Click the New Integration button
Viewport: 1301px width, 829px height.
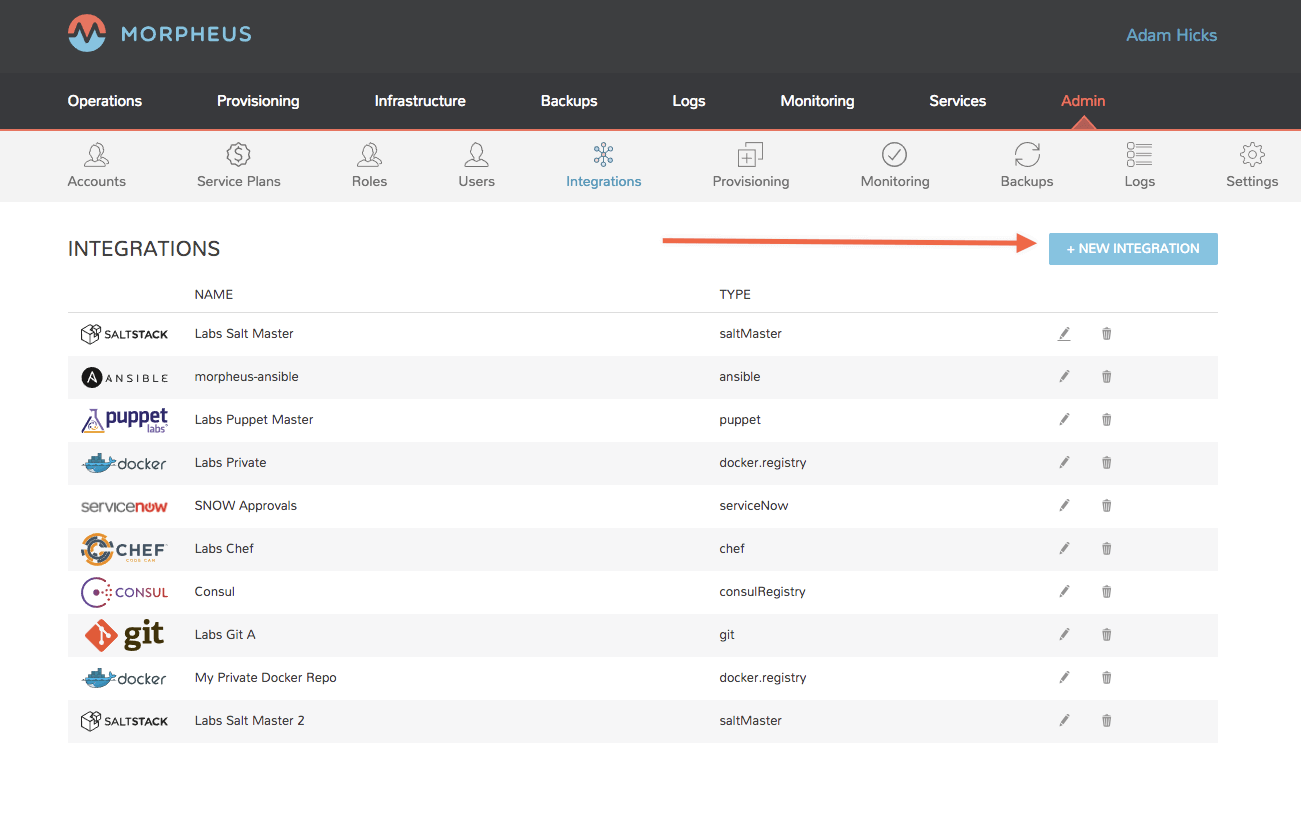[1133, 249]
